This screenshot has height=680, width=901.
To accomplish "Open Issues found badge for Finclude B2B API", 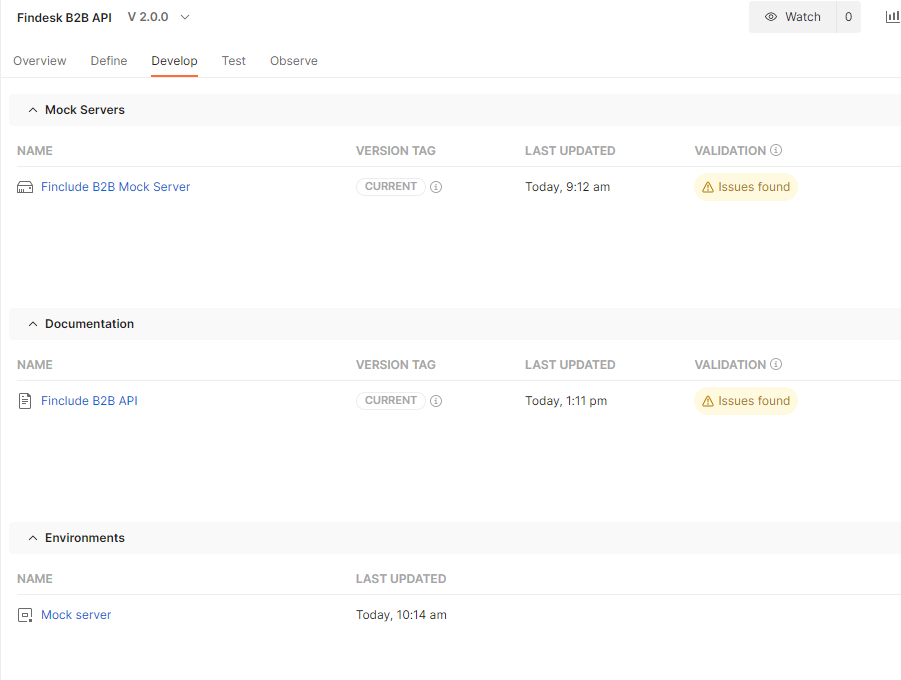I will point(746,401).
